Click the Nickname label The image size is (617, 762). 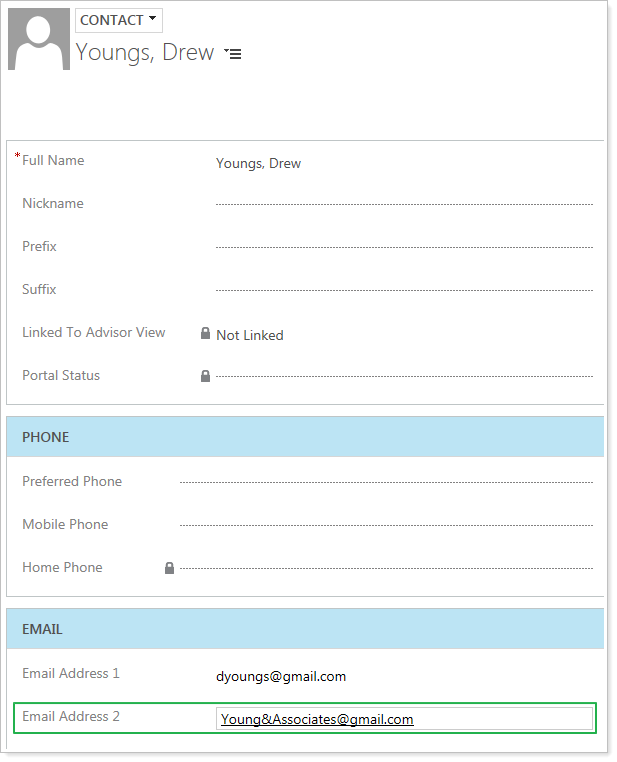53,203
